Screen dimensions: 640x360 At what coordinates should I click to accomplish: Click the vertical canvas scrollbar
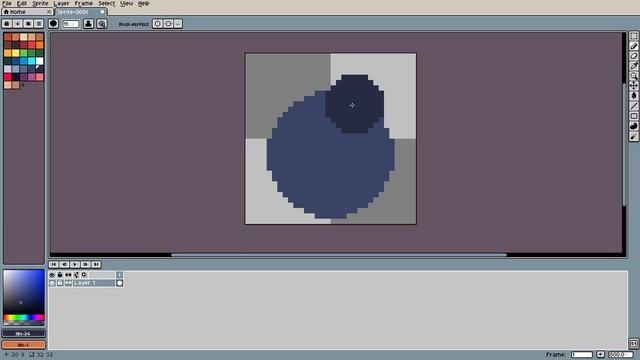[x=624, y=144]
